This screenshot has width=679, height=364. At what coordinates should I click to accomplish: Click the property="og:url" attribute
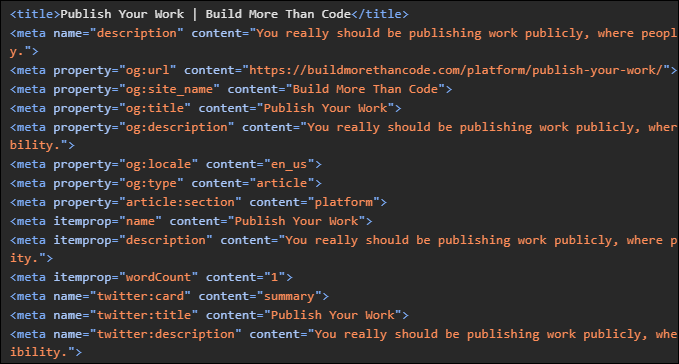pyautogui.click(x=115, y=70)
